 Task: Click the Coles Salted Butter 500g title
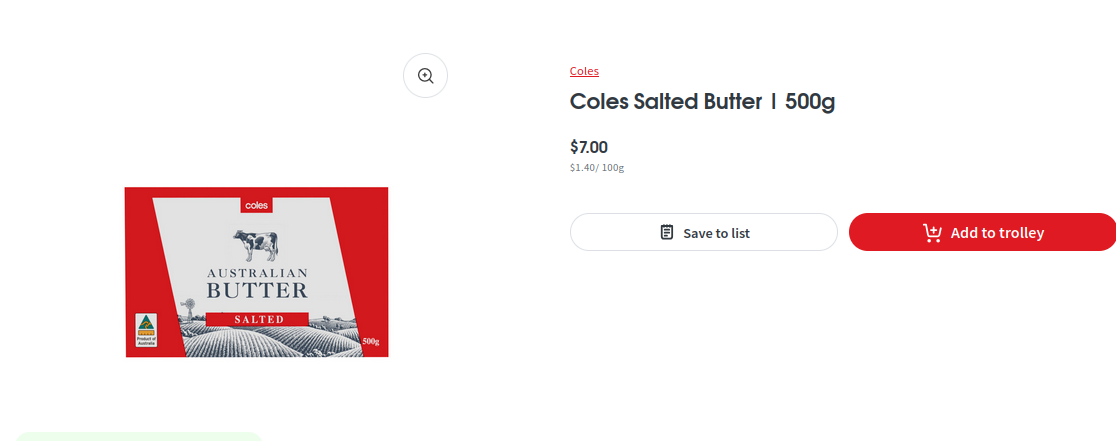pyautogui.click(x=702, y=102)
